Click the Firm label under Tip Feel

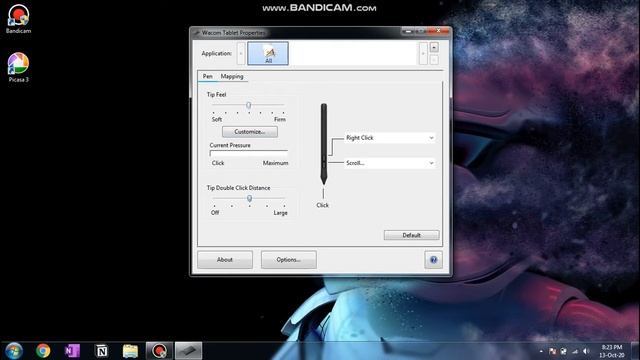(x=280, y=119)
